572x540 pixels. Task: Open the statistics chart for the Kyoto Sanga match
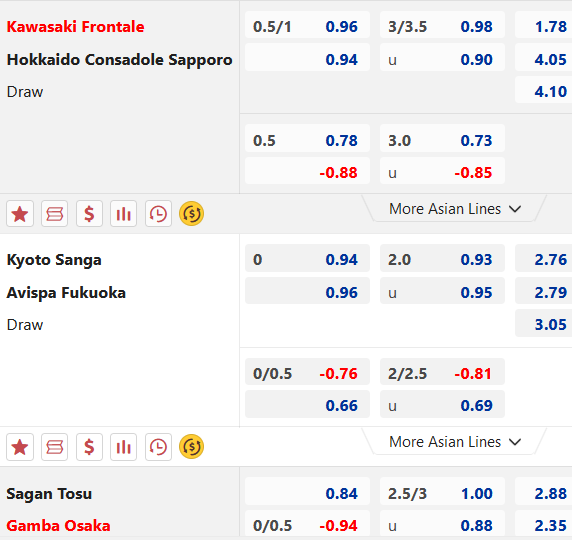(124, 447)
